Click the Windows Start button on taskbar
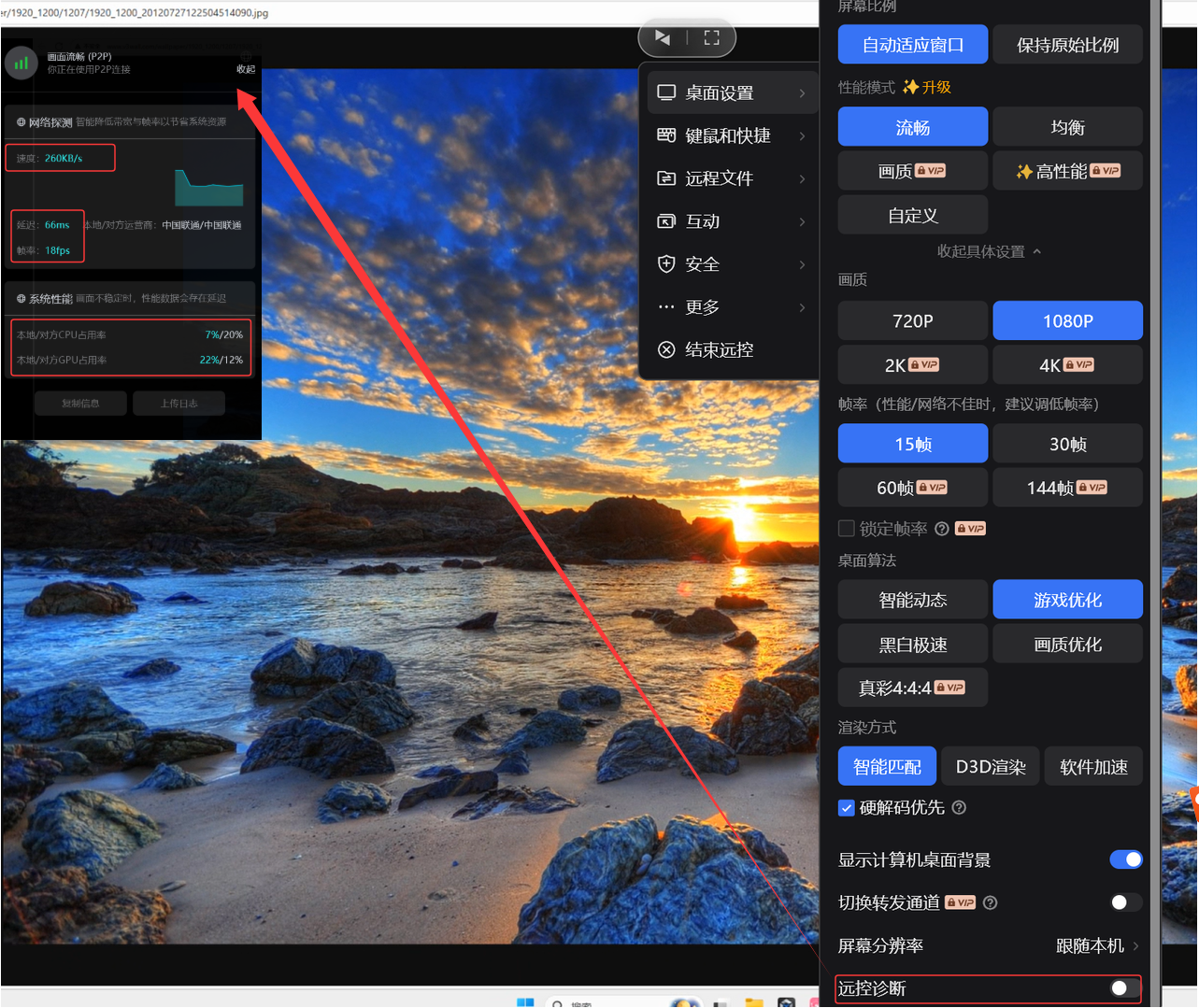Screen dimensions: 1199x1008 click(525, 1002)
